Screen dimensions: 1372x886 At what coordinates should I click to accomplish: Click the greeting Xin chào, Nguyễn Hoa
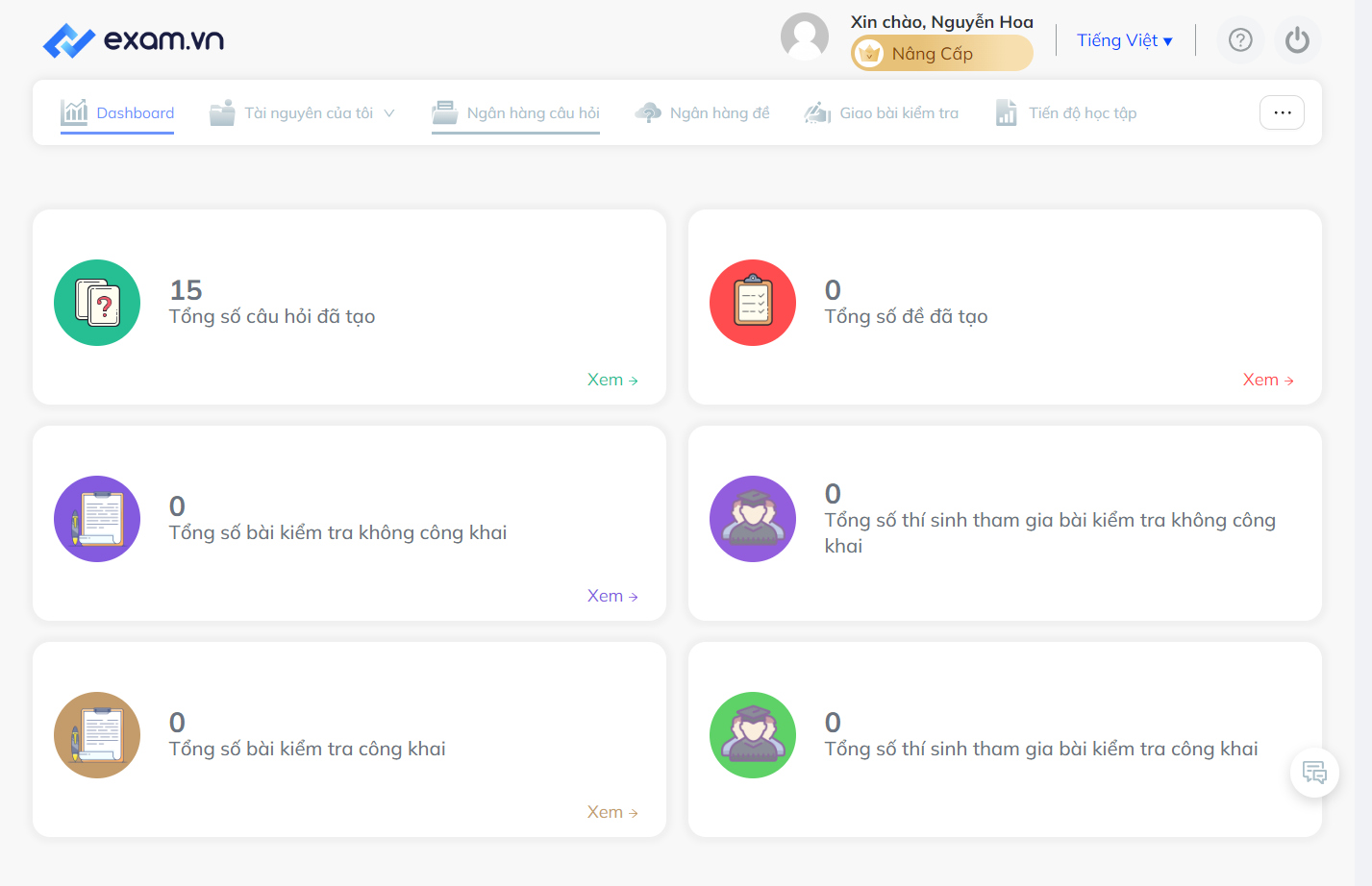coord(941,21)
